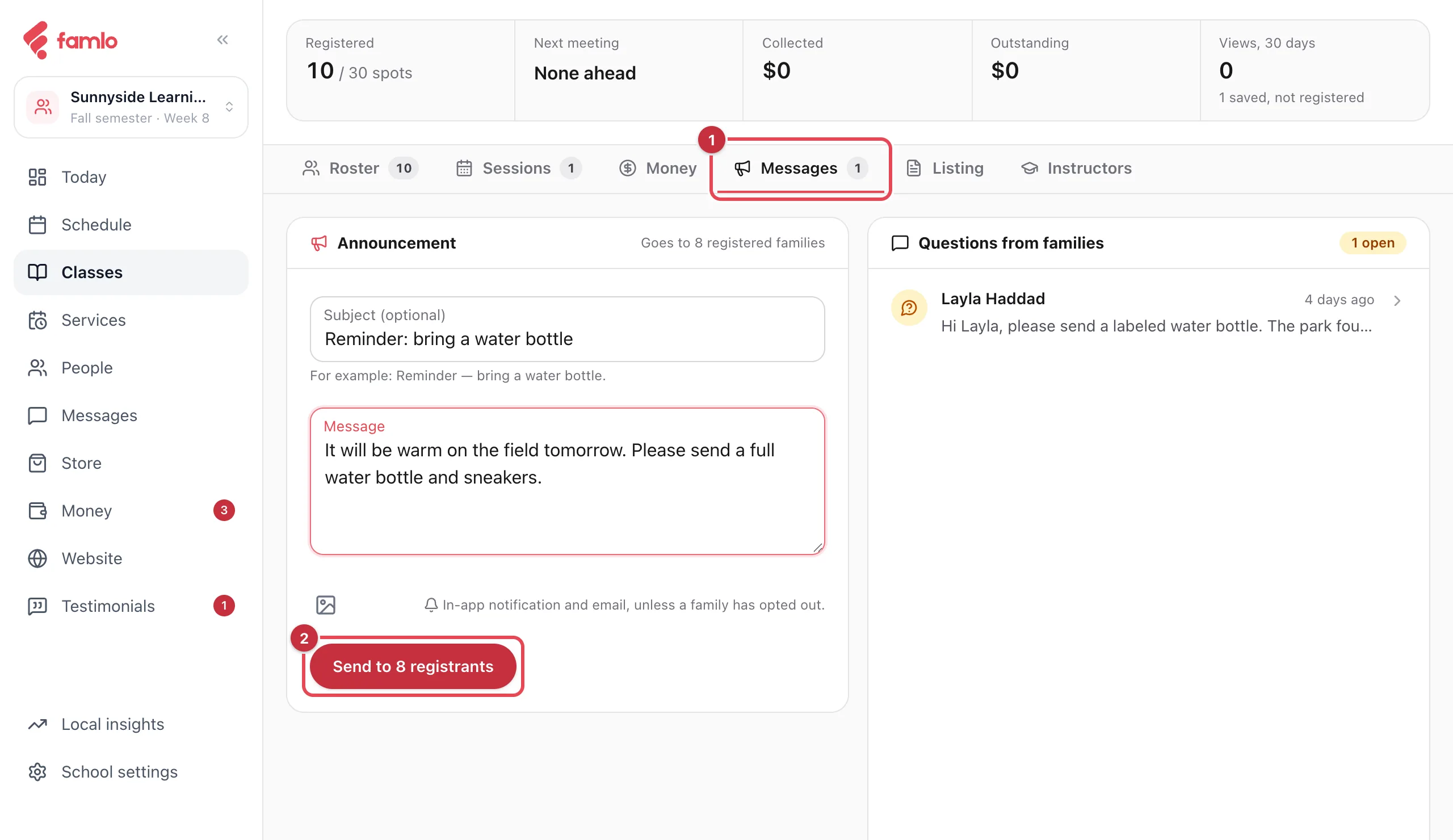Click Send to 8 registrants
The image size is (1453, 840).
point(413,666)
